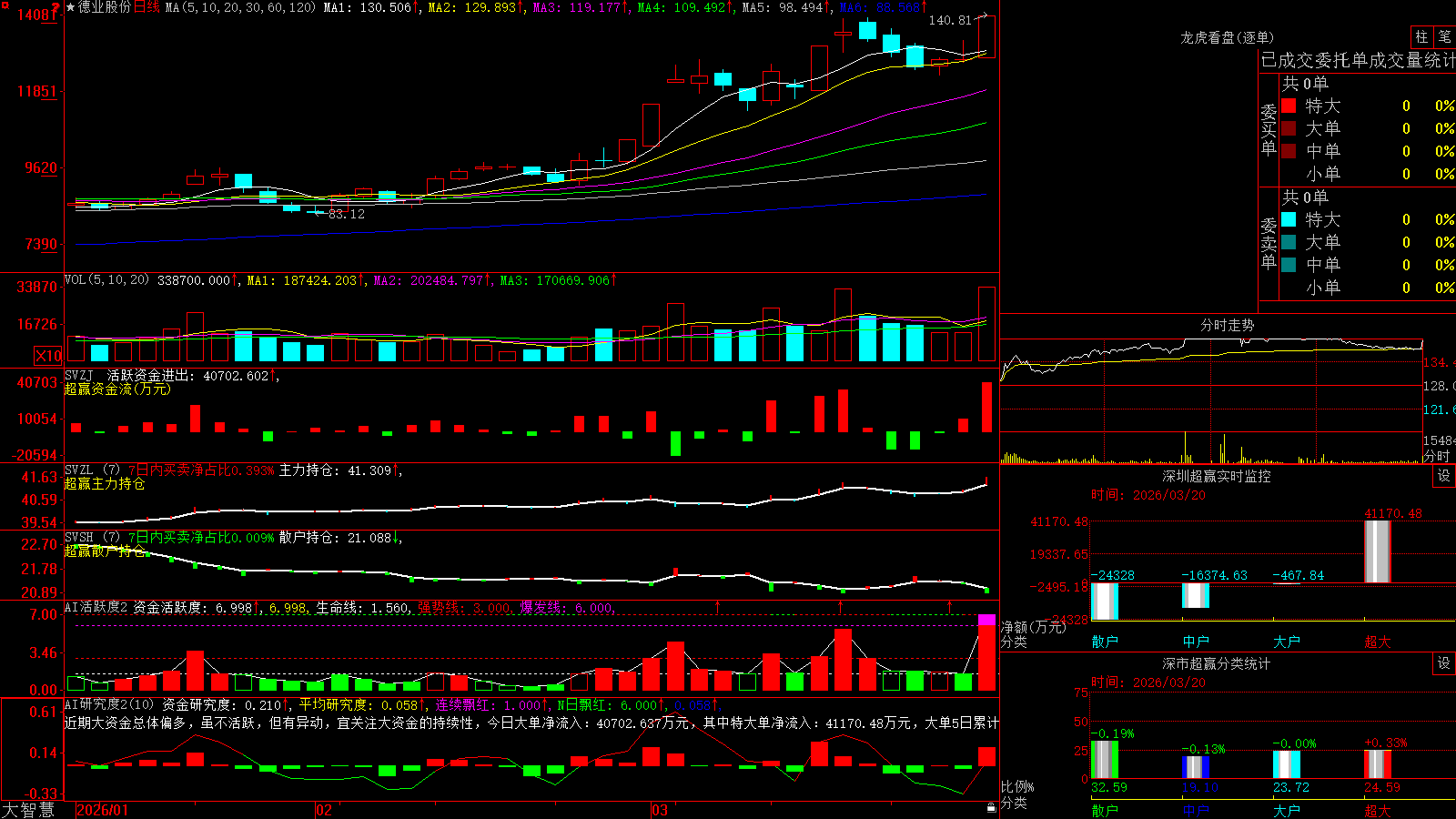Click the magenta-topped last bar in AI活跃度2
Viewport: 1456px width, 819px height.
click(986, 652)
